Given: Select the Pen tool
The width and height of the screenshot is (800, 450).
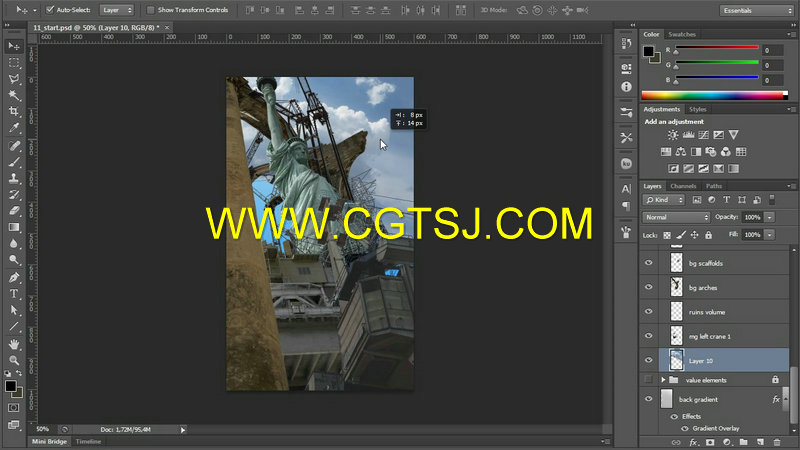Looking at the screenshot, I should [14, 278].
